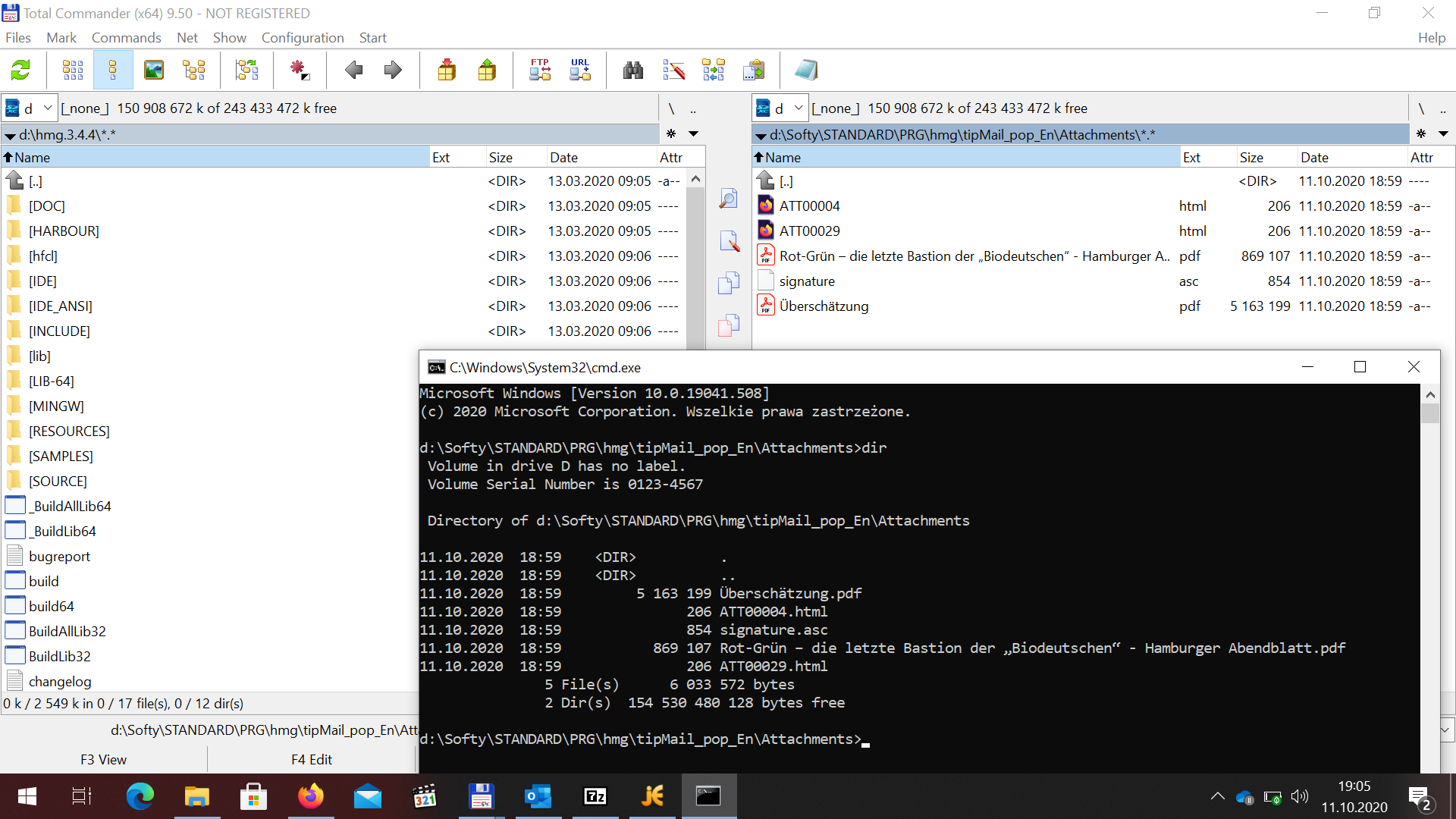The image size is (1456, 819).
Task: Open Outlook from the taskbar
Action: [538, 796]
